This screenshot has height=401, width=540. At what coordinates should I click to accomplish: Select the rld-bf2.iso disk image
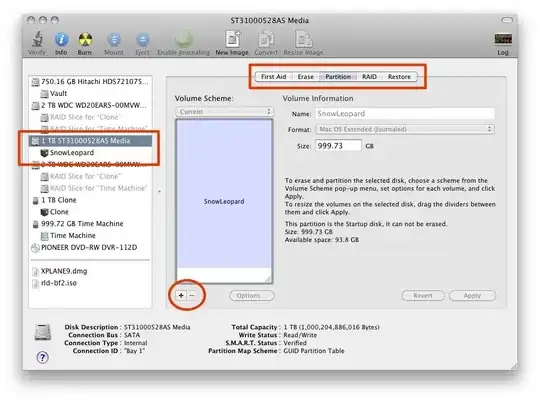(x=91, y=283)
